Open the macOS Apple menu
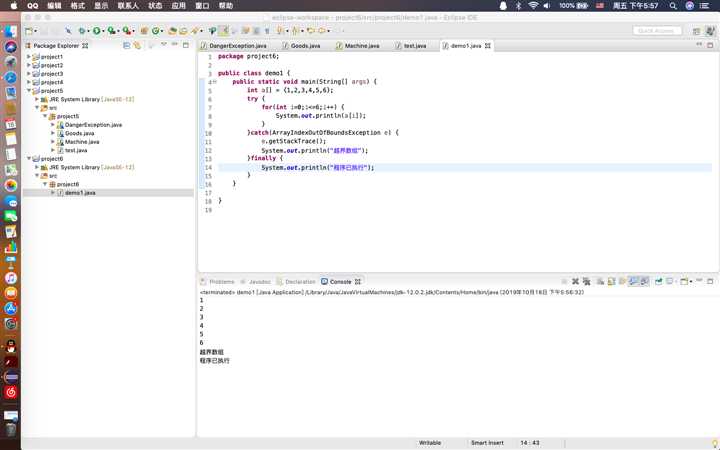Image resolution: width=720 pixels, height=450 pixels. point(14,6)
